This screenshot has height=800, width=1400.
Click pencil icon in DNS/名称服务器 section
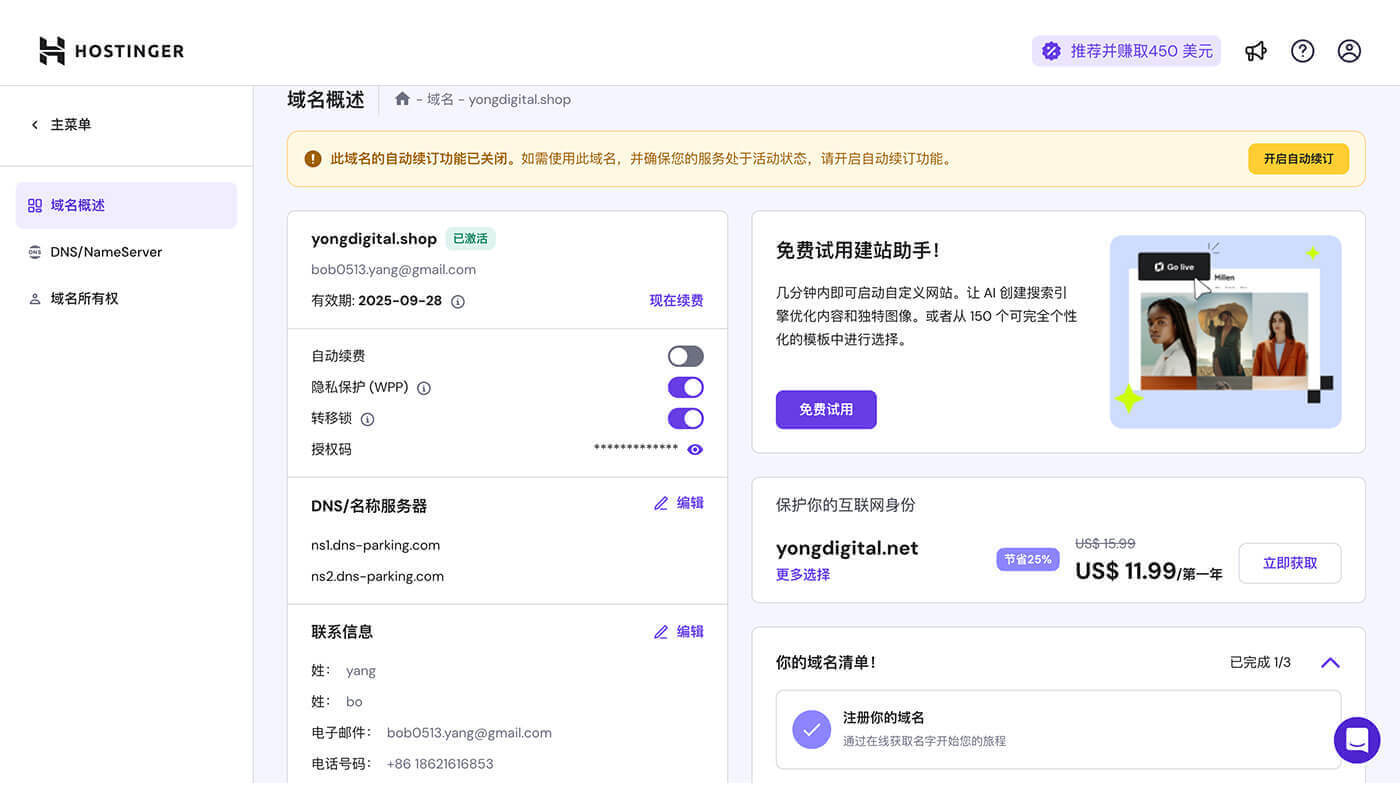661,503
